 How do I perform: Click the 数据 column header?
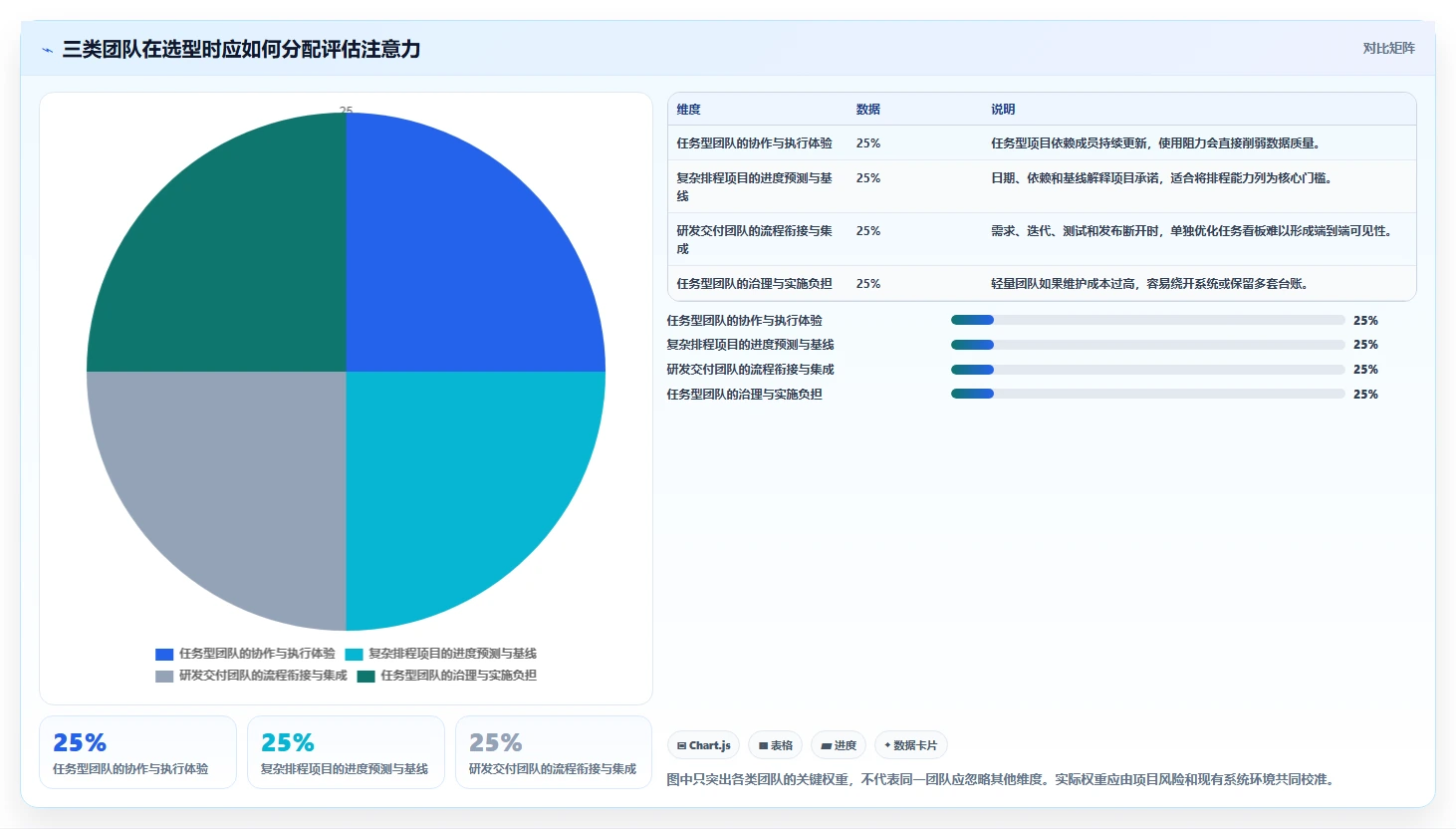[868, 110]
